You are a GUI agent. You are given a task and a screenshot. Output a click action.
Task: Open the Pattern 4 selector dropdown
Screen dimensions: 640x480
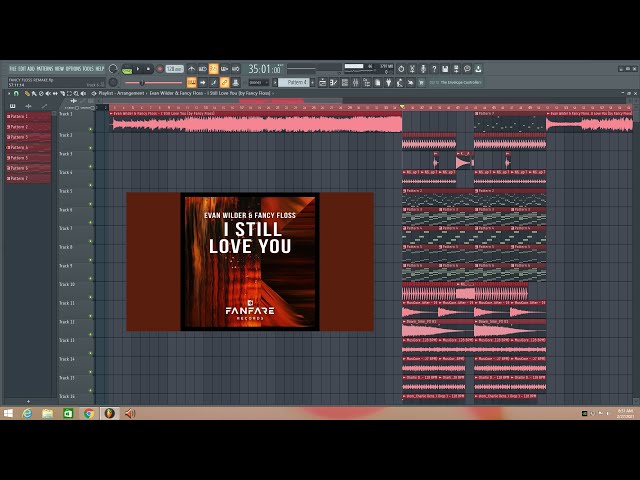pyautogui.click(x=293, y=82)
